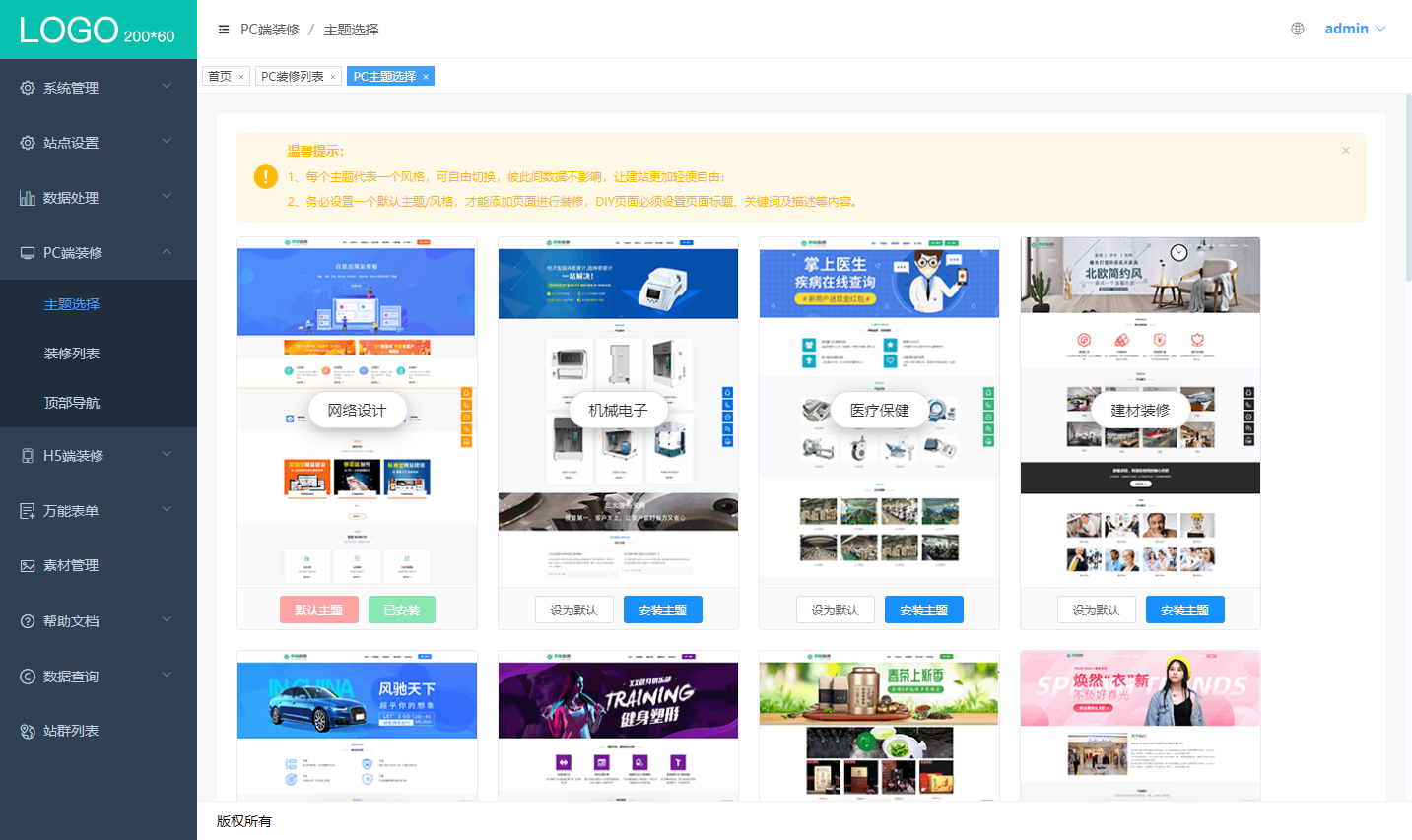Screen dimensions: 1412x840
Task: Click the 万能表单 form icon
Action: 28,511
